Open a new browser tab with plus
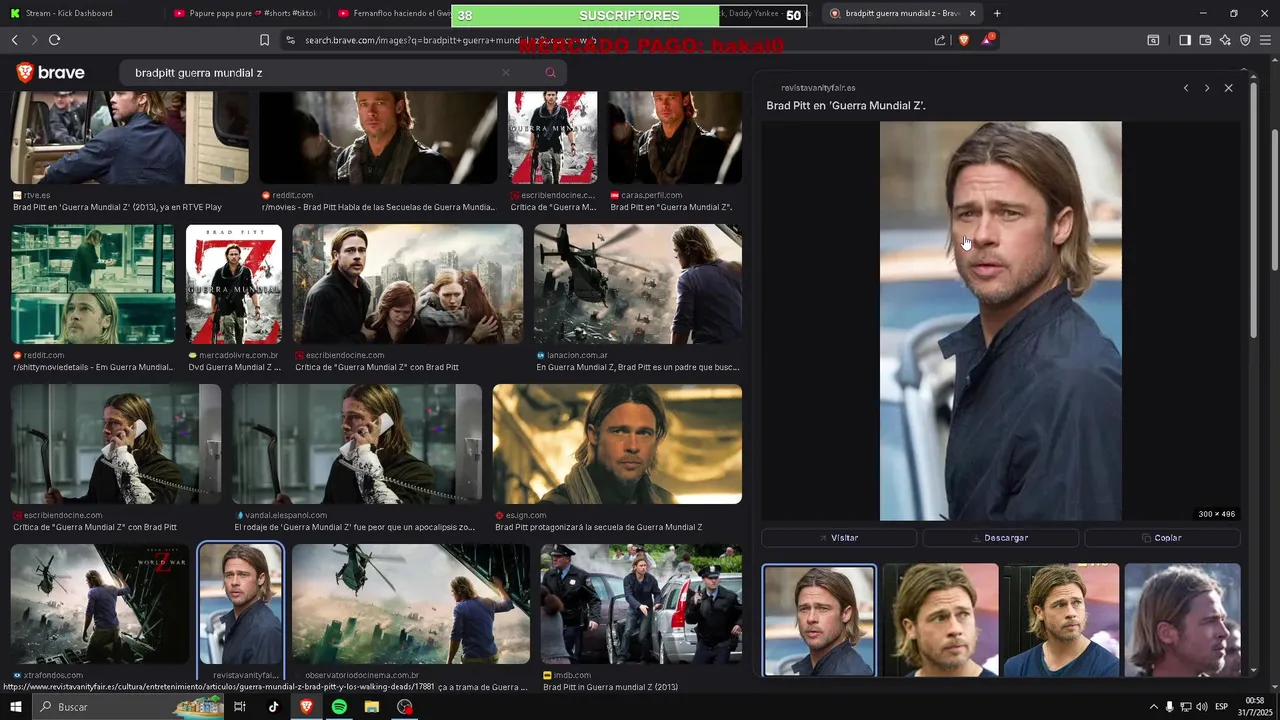 997,13
